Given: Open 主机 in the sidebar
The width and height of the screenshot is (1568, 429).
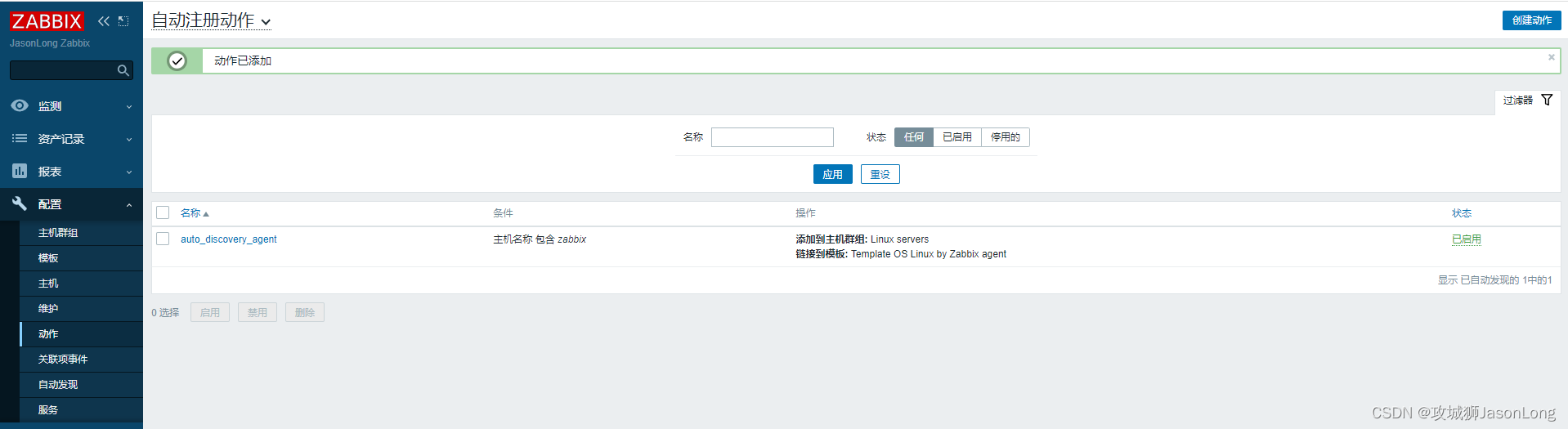Looking at the screenshot, I should pyautogui.click(x=81, y=284).
